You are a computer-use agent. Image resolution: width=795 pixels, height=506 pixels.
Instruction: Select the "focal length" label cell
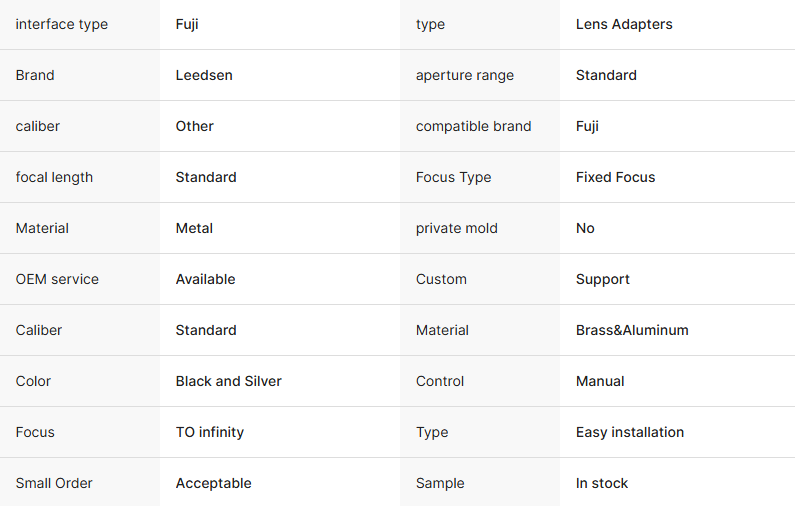coord(54,177)
